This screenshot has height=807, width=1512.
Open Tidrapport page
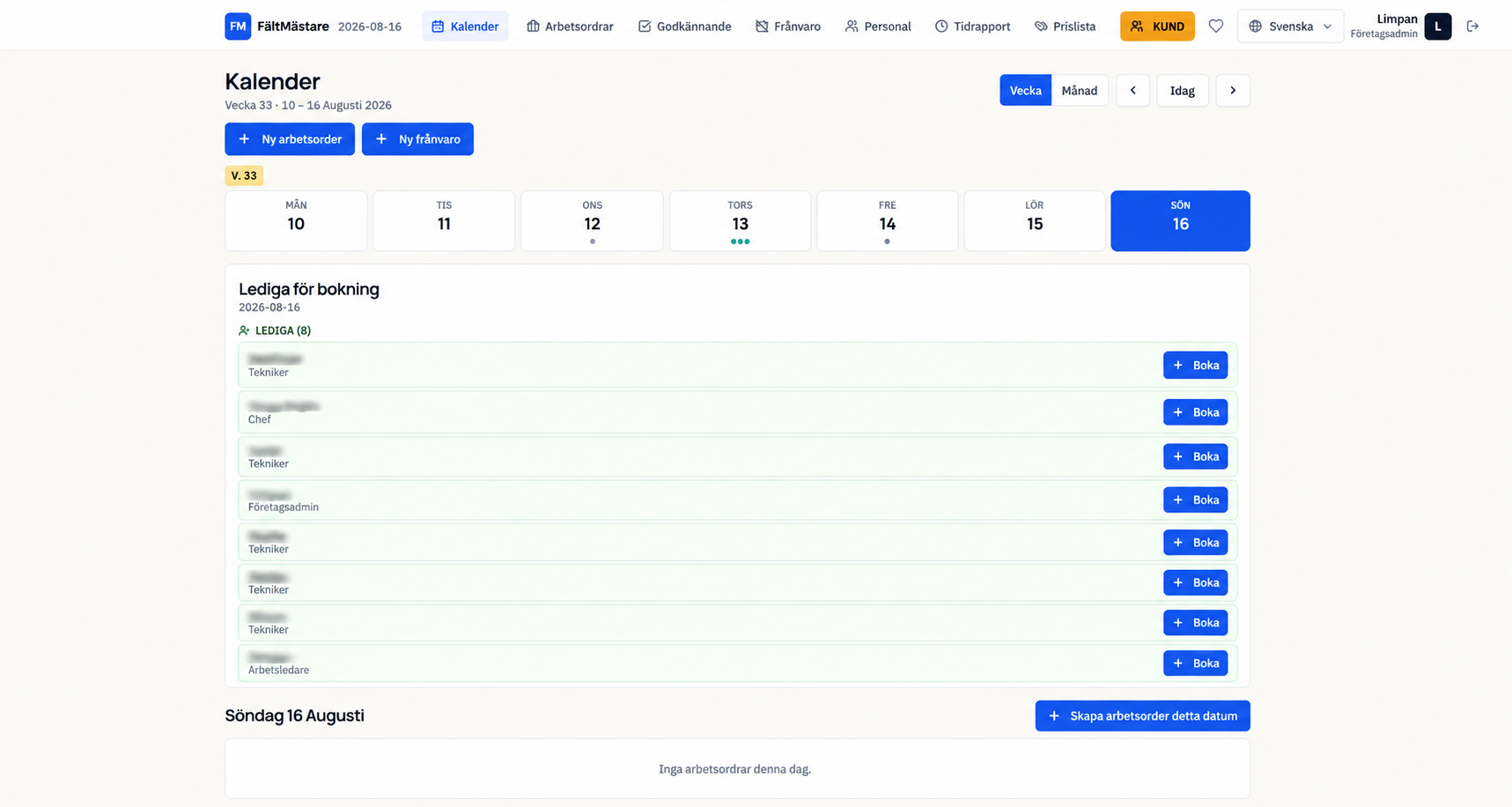972,26
